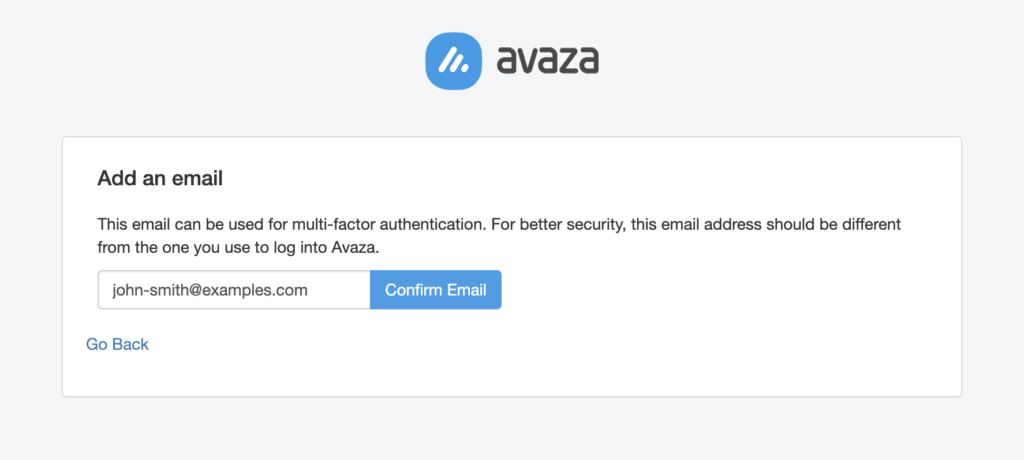The height and width of the screenshot is (460, 1024).
Task: Select the "Add an email" heading
Action: coord(160,178)
